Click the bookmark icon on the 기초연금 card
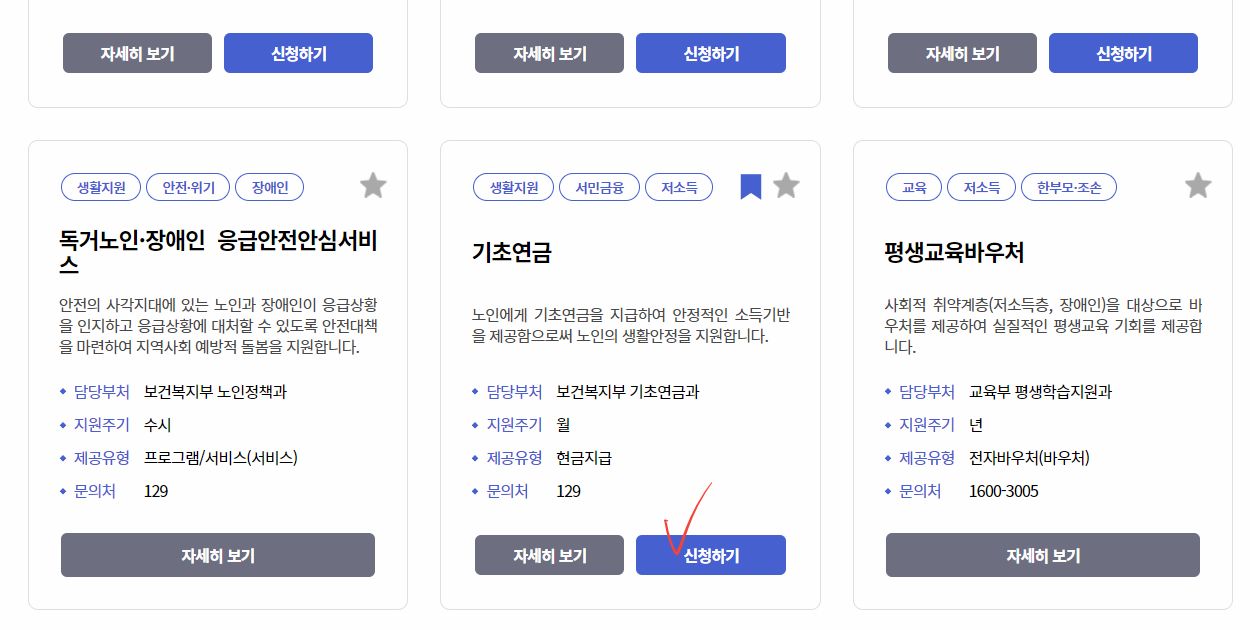1250x630 pixels. [x=750, y=185]
